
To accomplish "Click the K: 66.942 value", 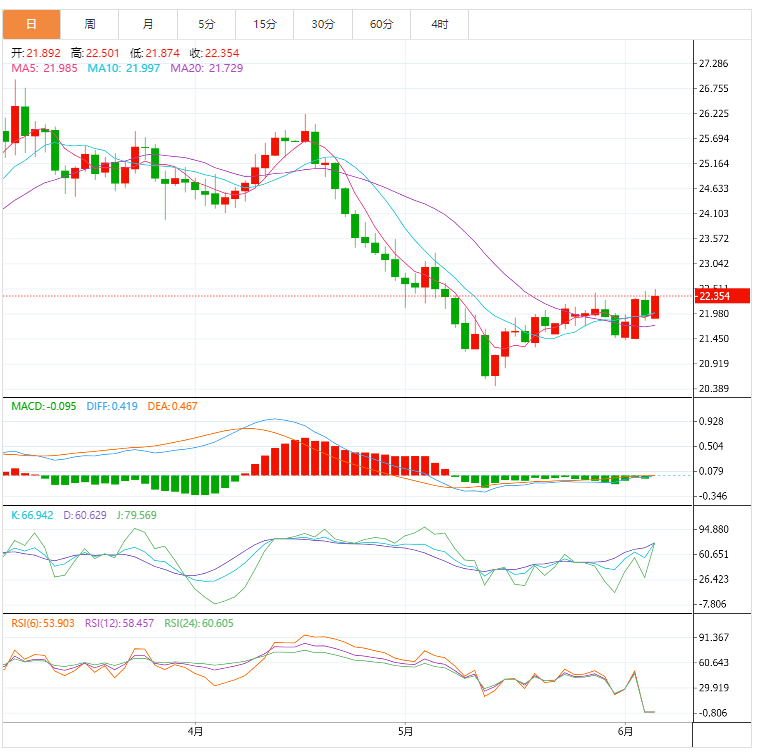I will 32,515.
